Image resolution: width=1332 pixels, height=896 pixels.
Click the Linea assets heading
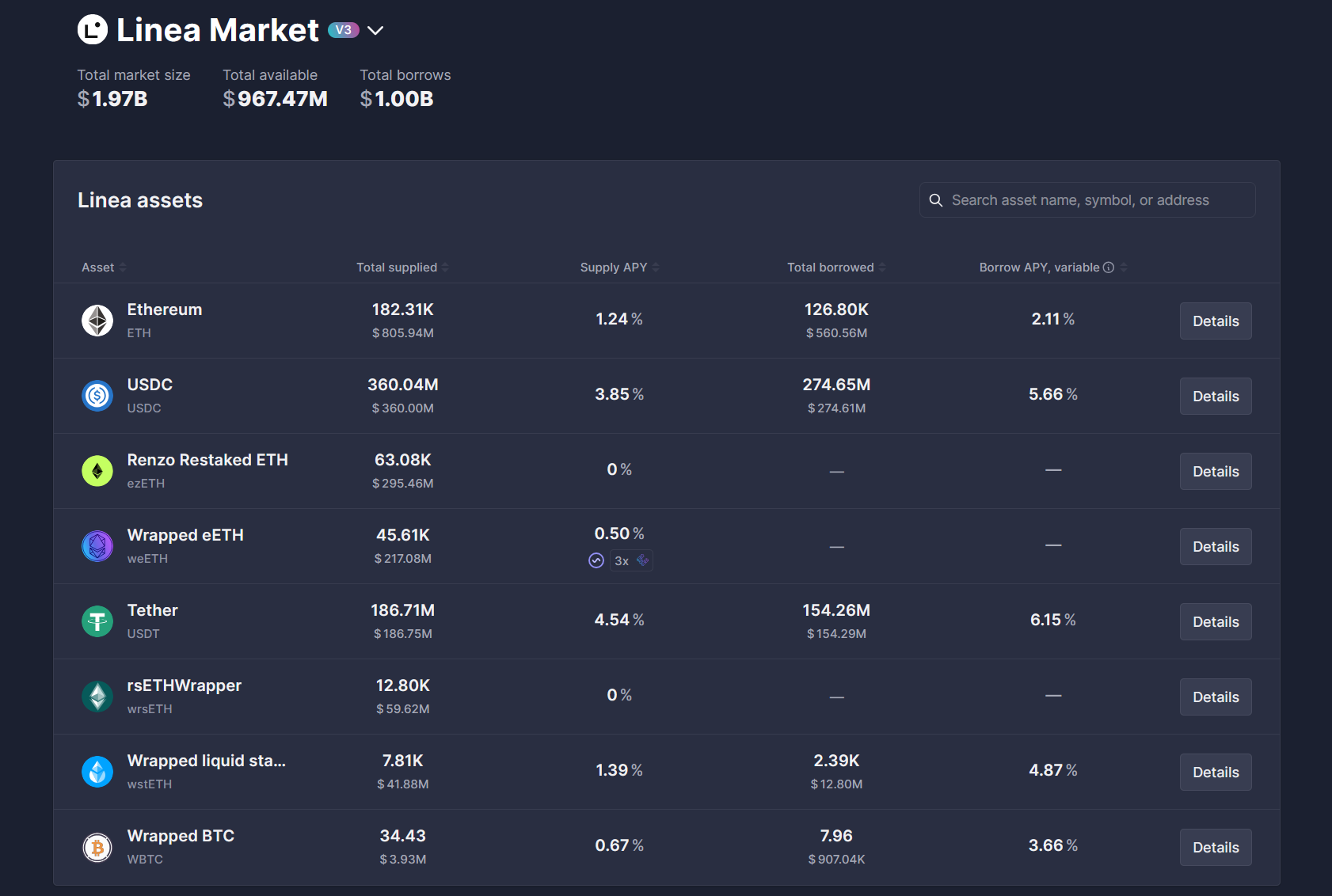(x=140, y=200)
